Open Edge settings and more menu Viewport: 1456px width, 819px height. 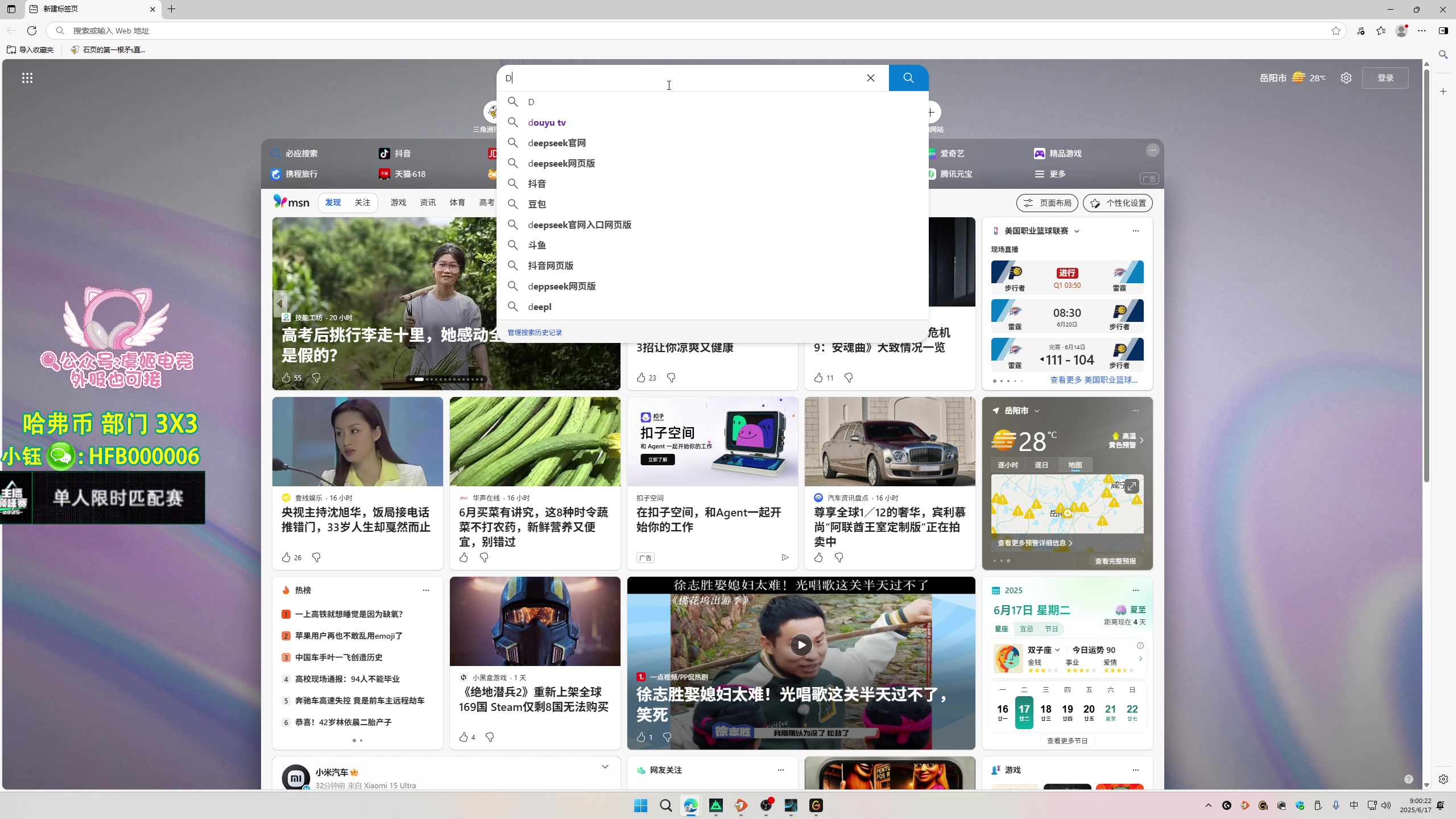(x=1422, y=31)
